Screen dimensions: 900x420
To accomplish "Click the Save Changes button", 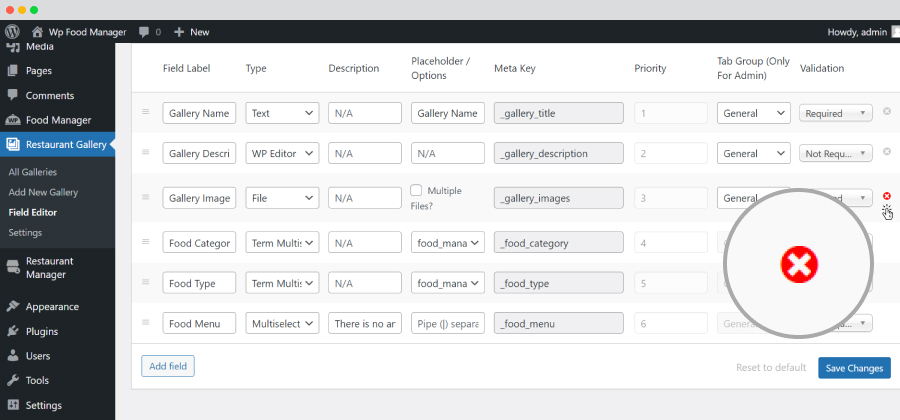I will [x=854, y=368].
